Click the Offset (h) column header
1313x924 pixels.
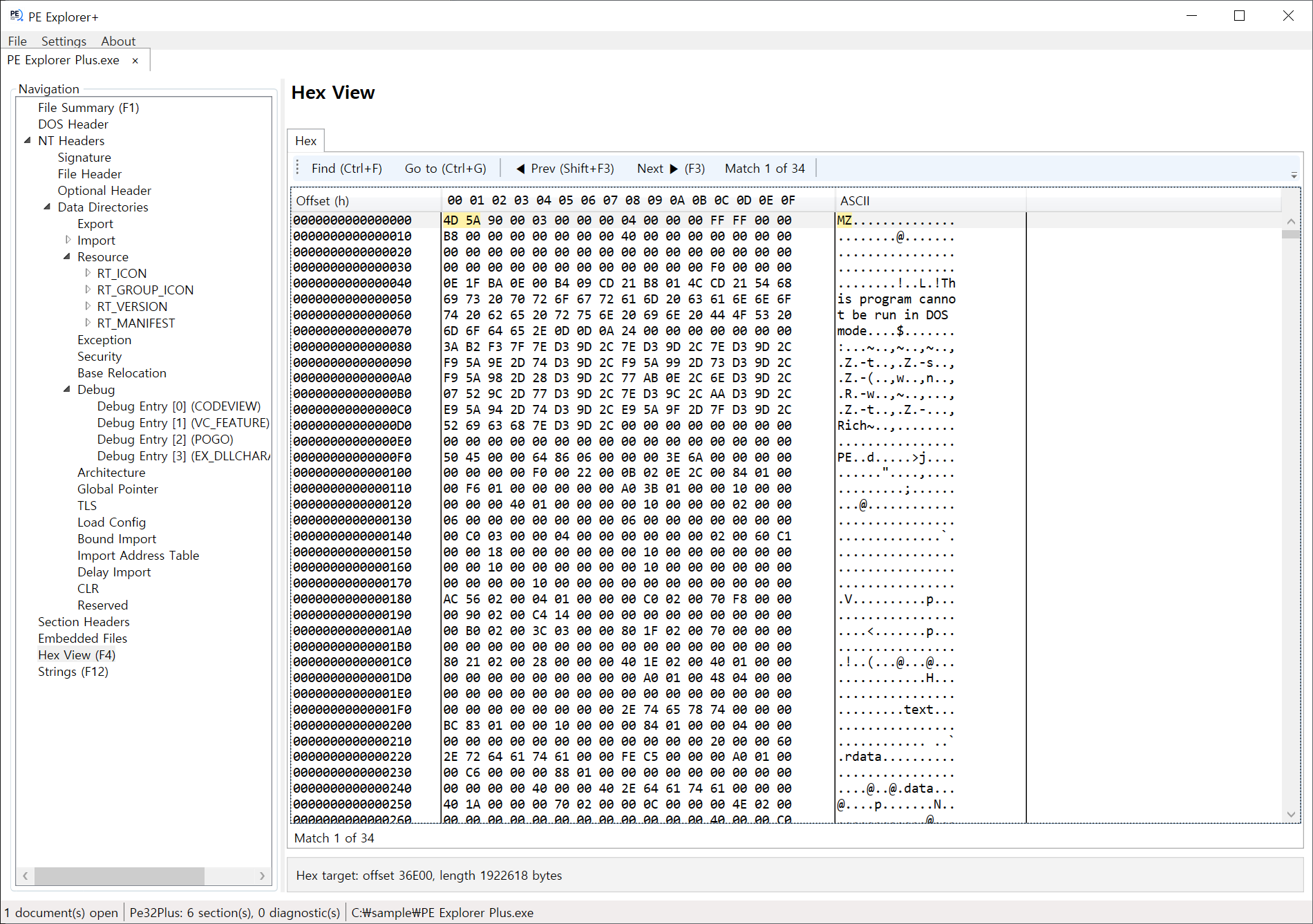coord(366,201)
